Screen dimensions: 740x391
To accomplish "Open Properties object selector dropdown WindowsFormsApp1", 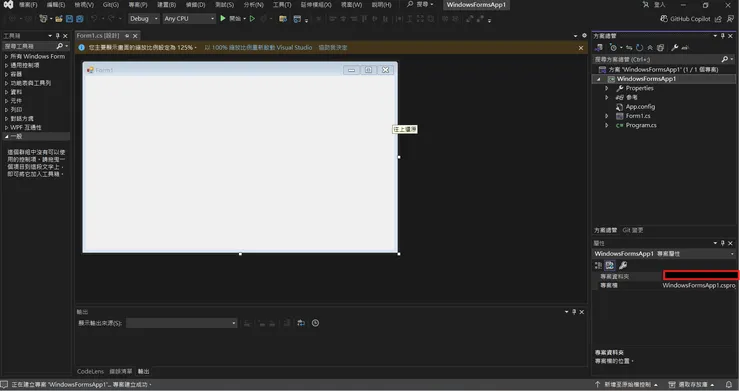I will [664, 254].
